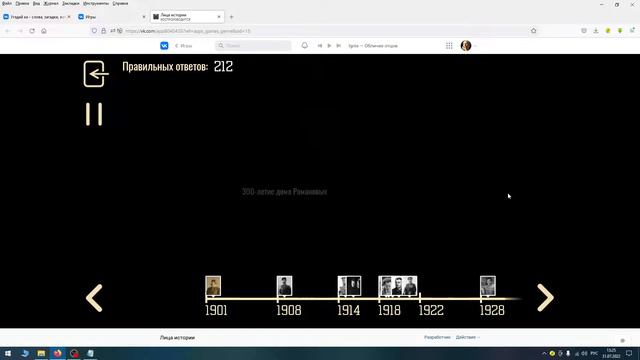Play the track in VK header player
This screenshot has height=360, width=640.
click(x=329, y=46)
